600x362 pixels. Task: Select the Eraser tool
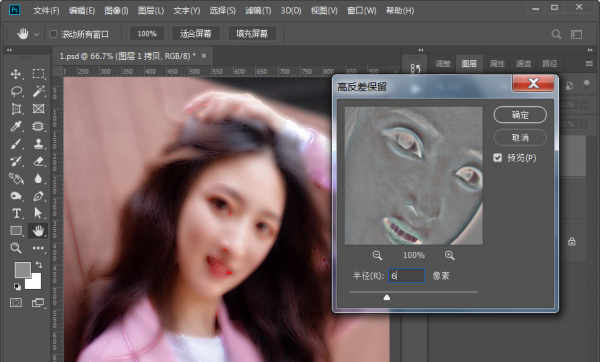[x=38, y=161]
